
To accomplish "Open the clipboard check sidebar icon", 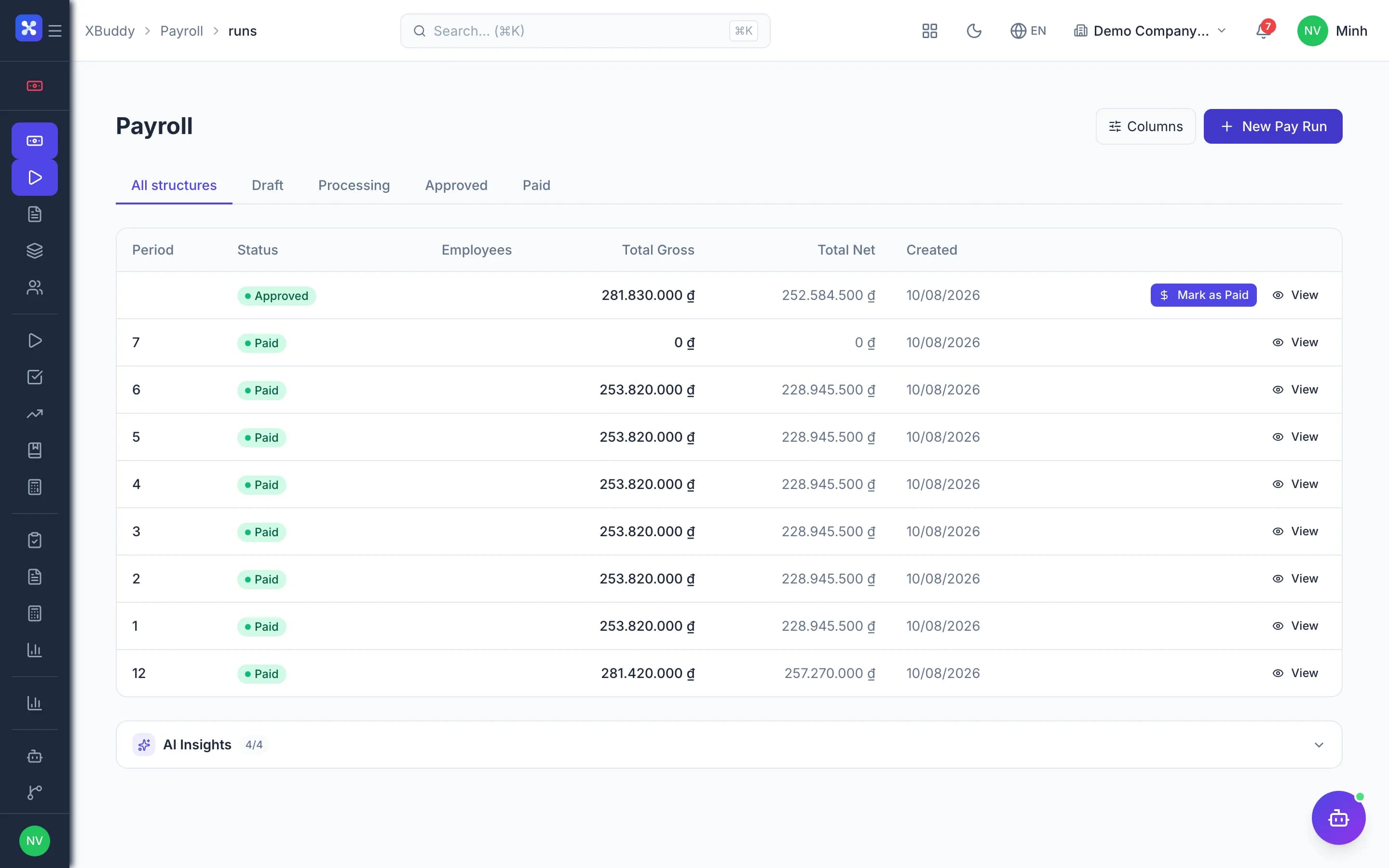I will click(34, 540).
